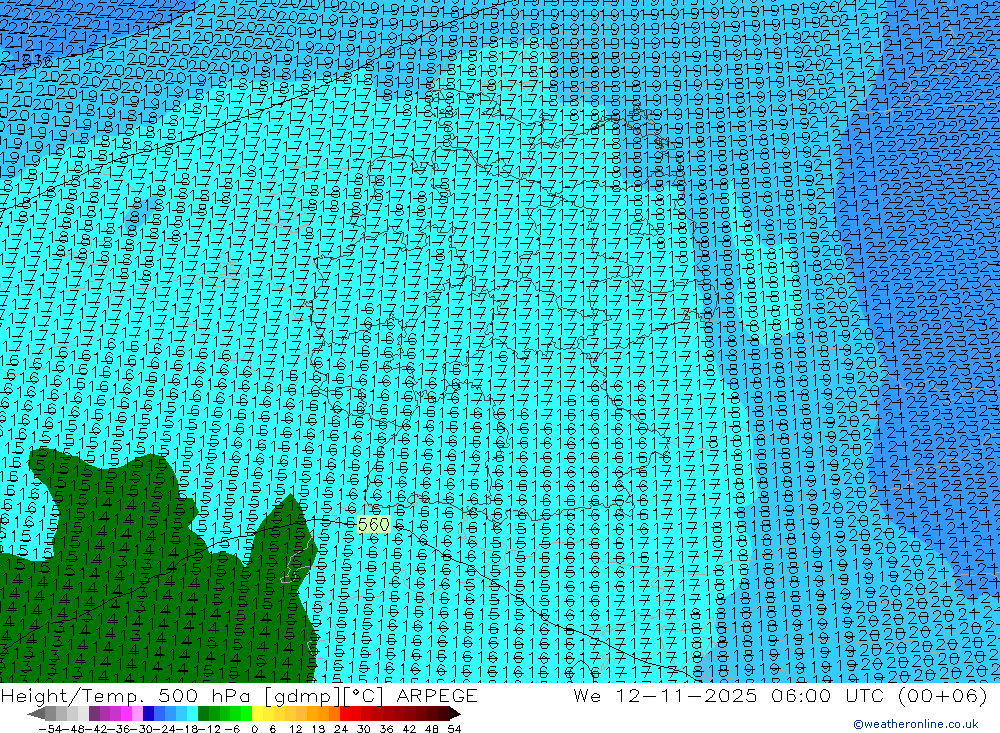Pick the yellow swatch above 0 in legend
Viewport: 1000px width, 733px height.
[x=257, y=713]
